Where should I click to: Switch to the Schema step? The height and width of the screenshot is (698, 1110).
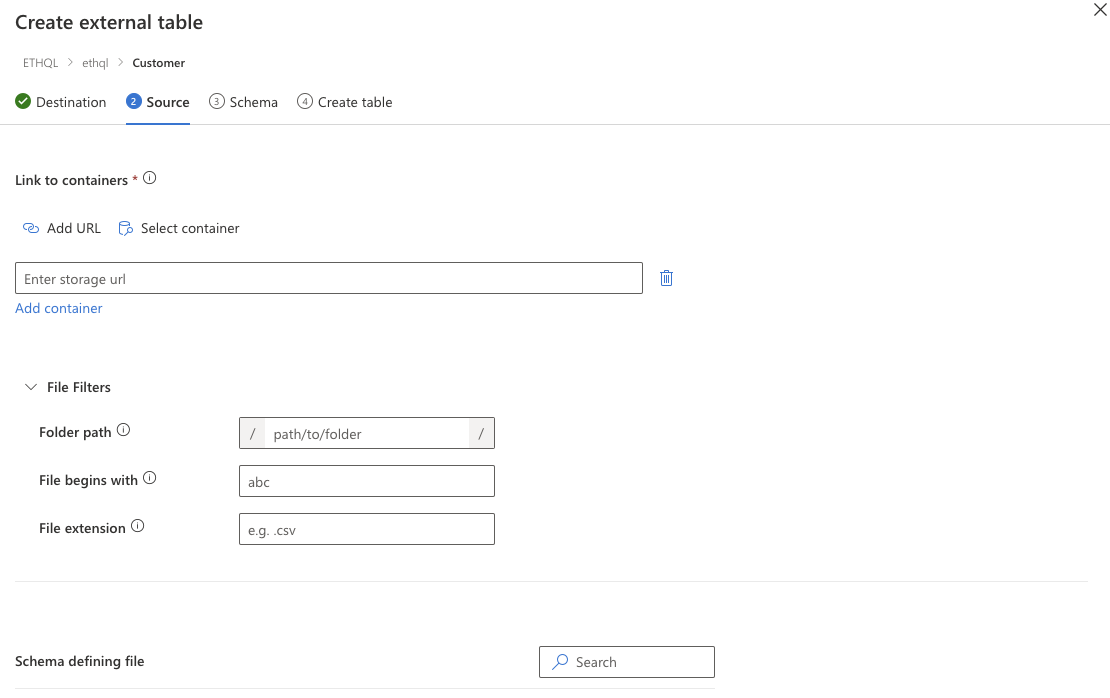[x=243, y=101]
